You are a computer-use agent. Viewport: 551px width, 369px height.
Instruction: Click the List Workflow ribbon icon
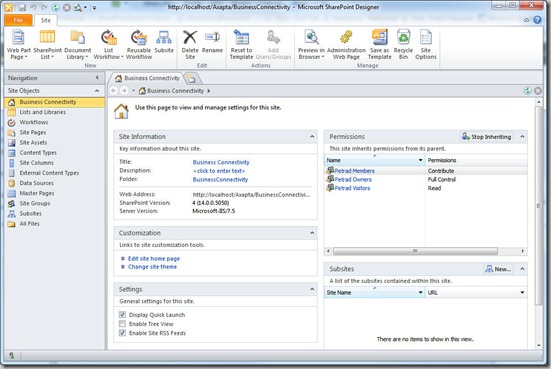click(109, 38)
